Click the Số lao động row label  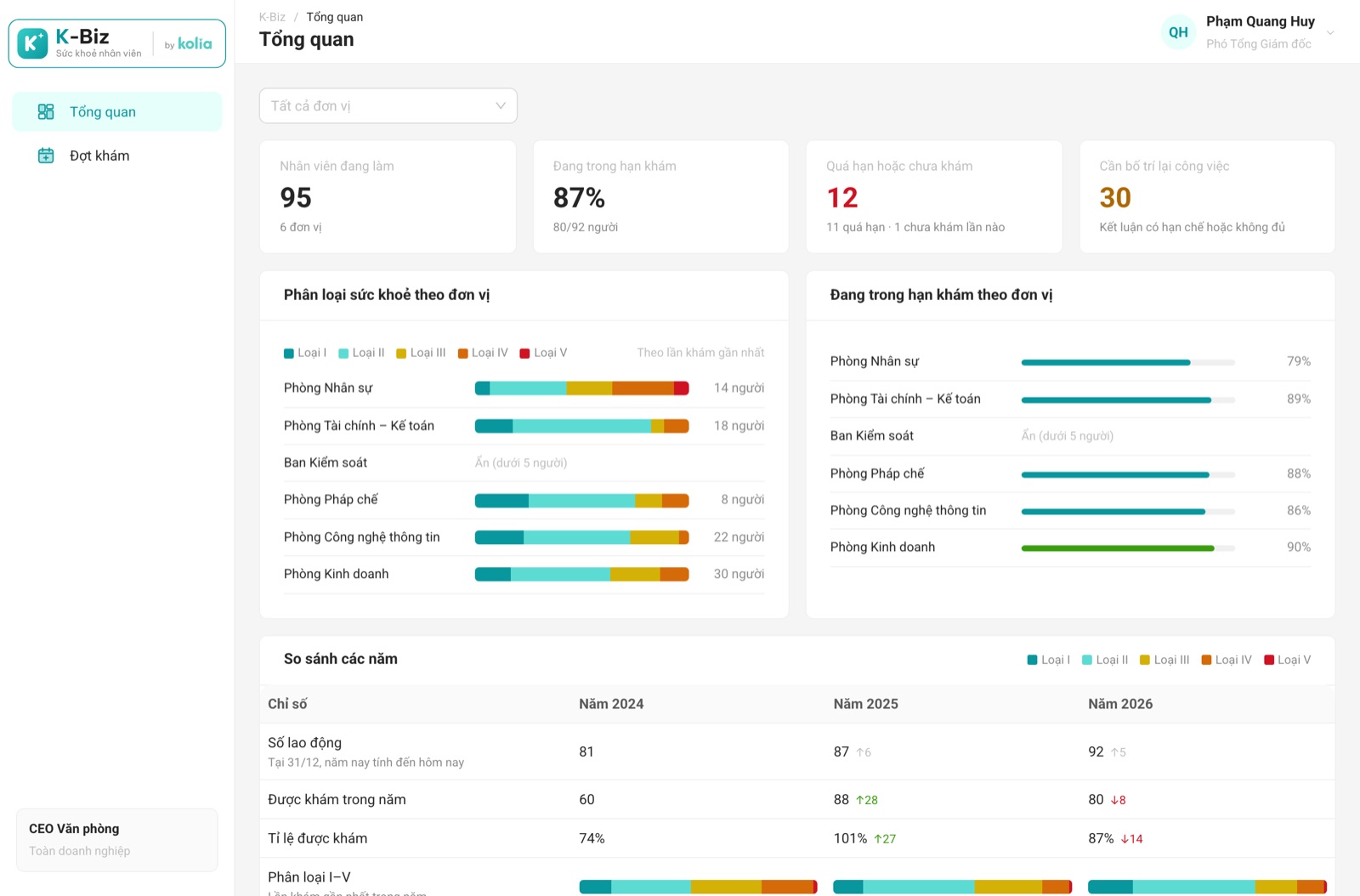coord(304,743)
